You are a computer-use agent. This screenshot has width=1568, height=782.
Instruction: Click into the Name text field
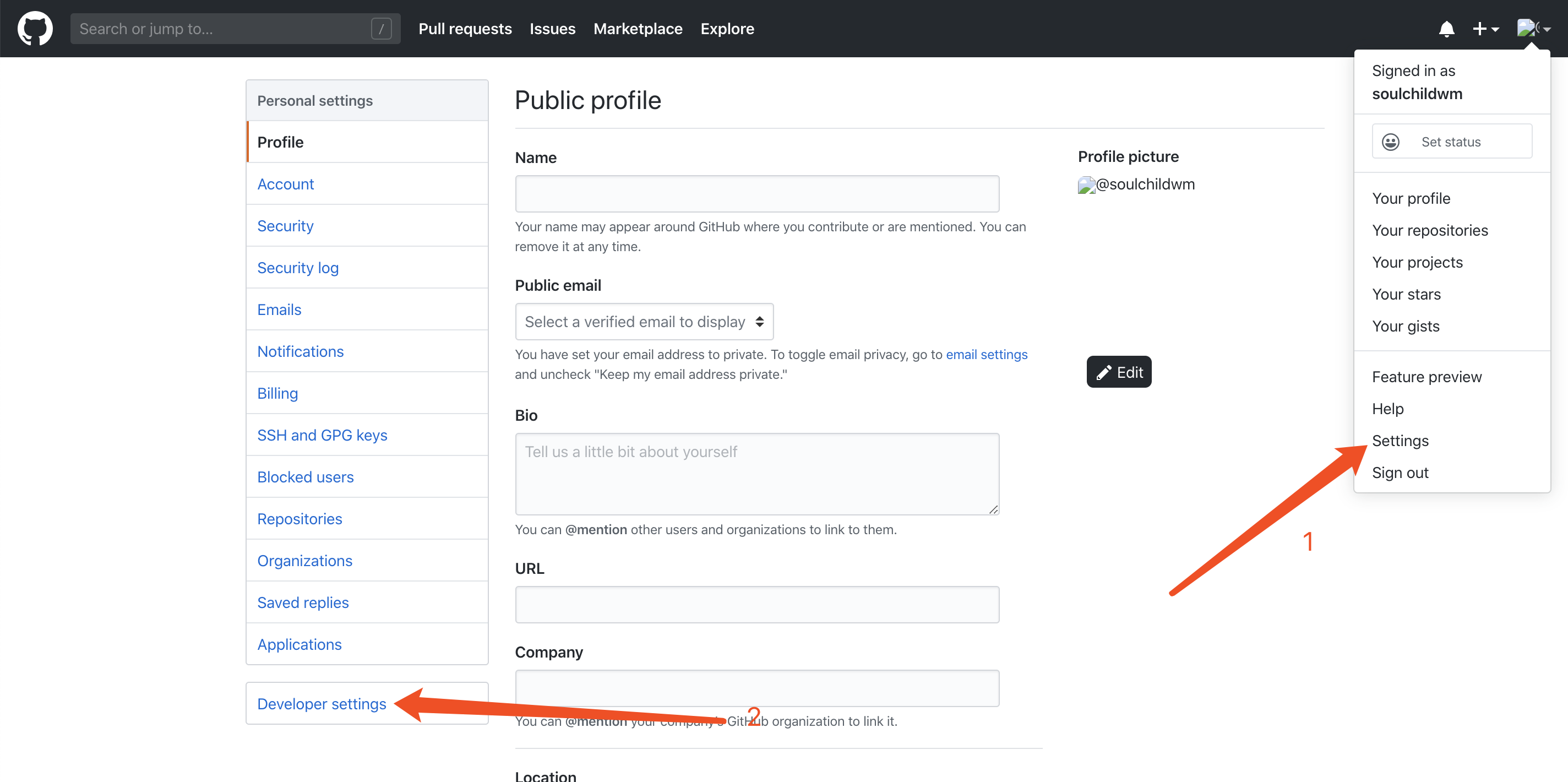(756, 194)
